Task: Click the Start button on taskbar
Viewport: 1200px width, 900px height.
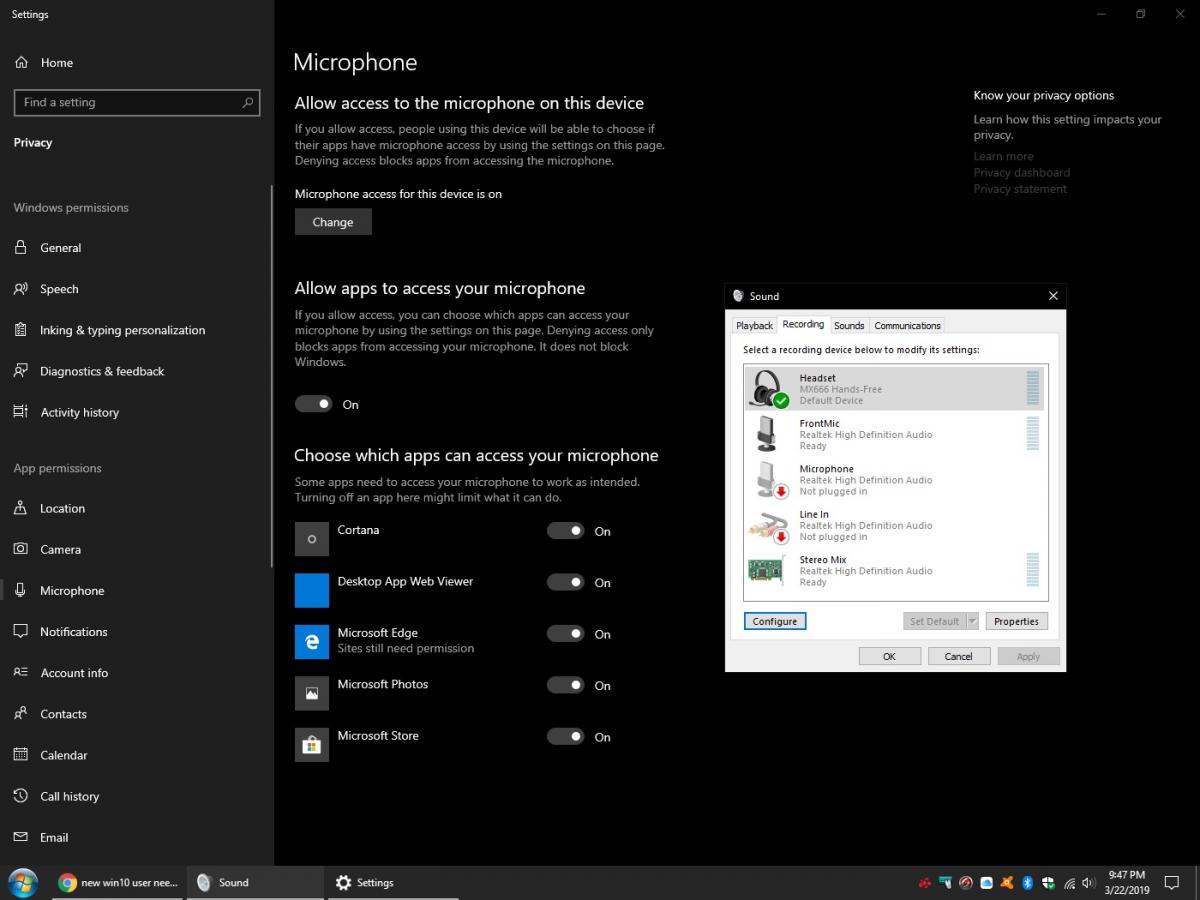Action: click(22, 883)
